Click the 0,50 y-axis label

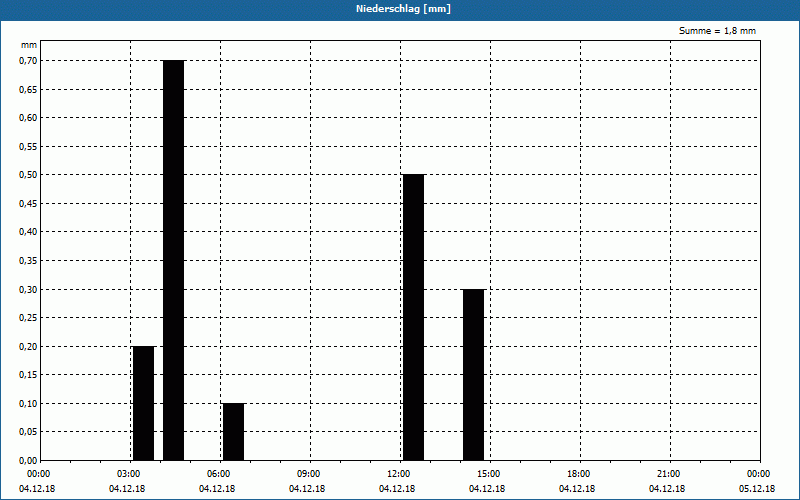28,175
